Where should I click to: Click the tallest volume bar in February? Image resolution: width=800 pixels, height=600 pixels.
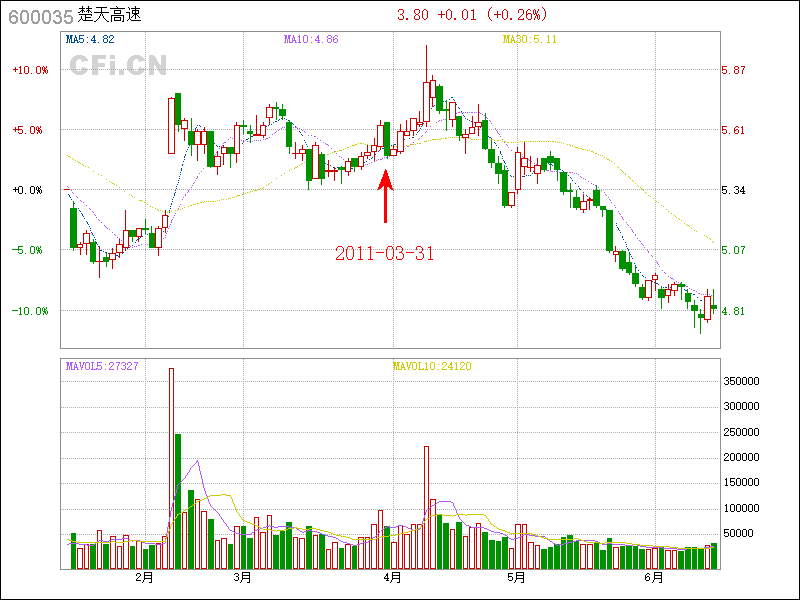click(171, 468)
